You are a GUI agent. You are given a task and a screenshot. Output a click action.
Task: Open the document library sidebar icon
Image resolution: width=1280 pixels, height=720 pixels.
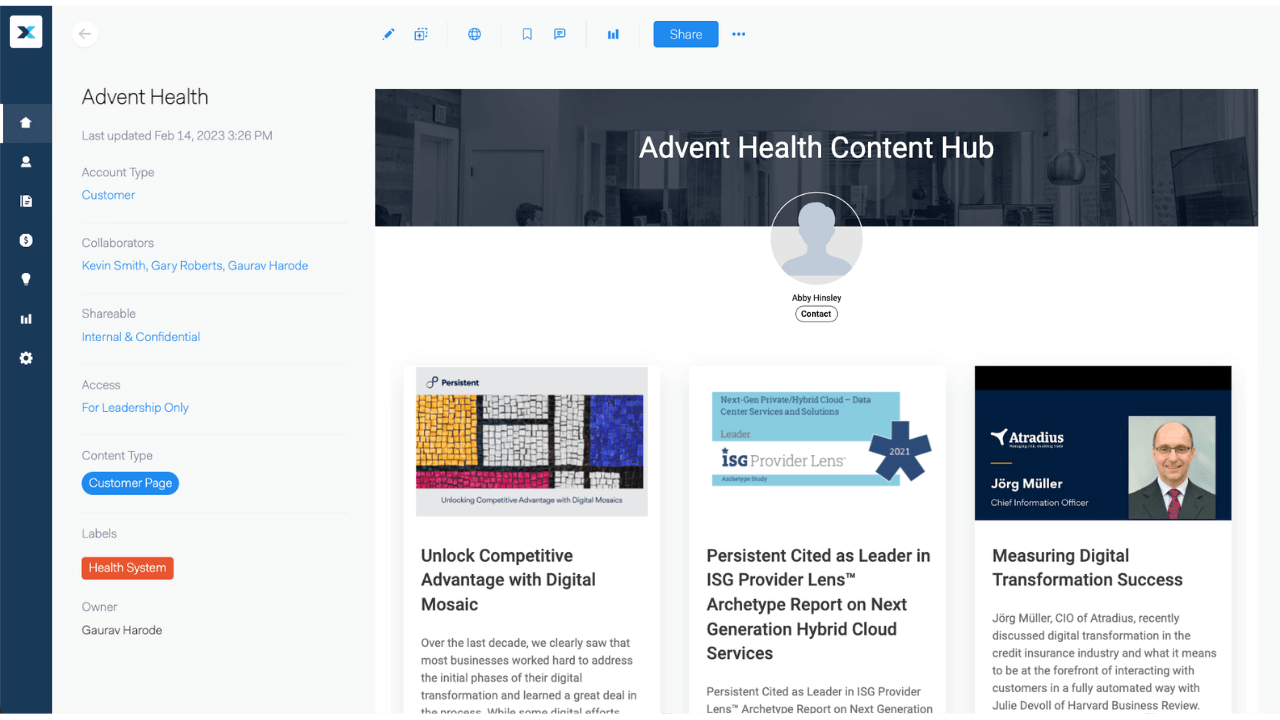26,201
